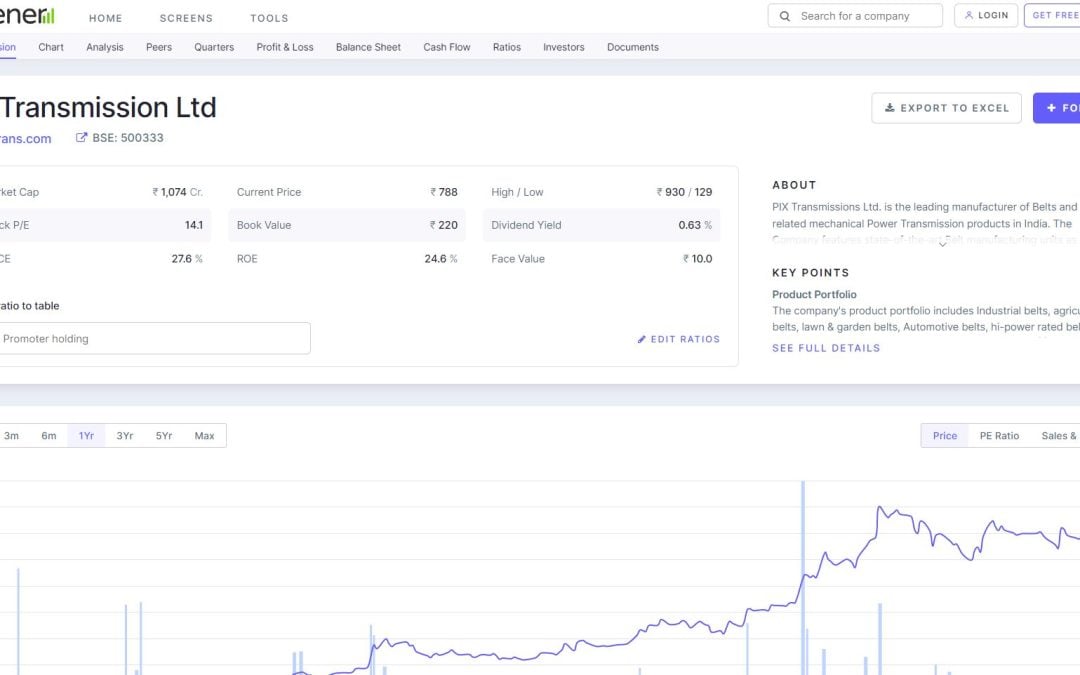Click the Follow button
Screen dimensions: 1080x675
click(x=1057, y=108)
